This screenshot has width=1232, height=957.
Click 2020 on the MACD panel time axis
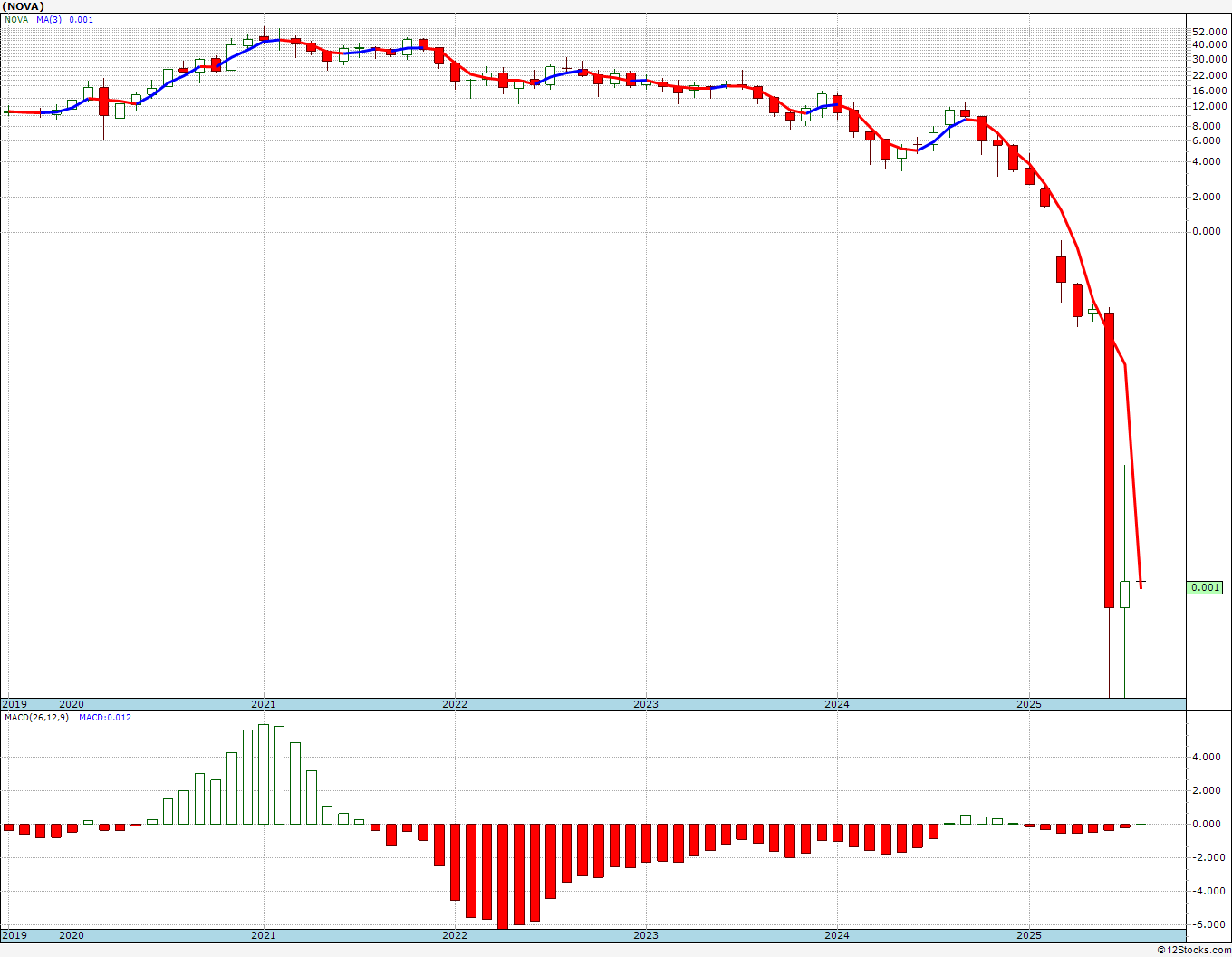coord(72,935)
